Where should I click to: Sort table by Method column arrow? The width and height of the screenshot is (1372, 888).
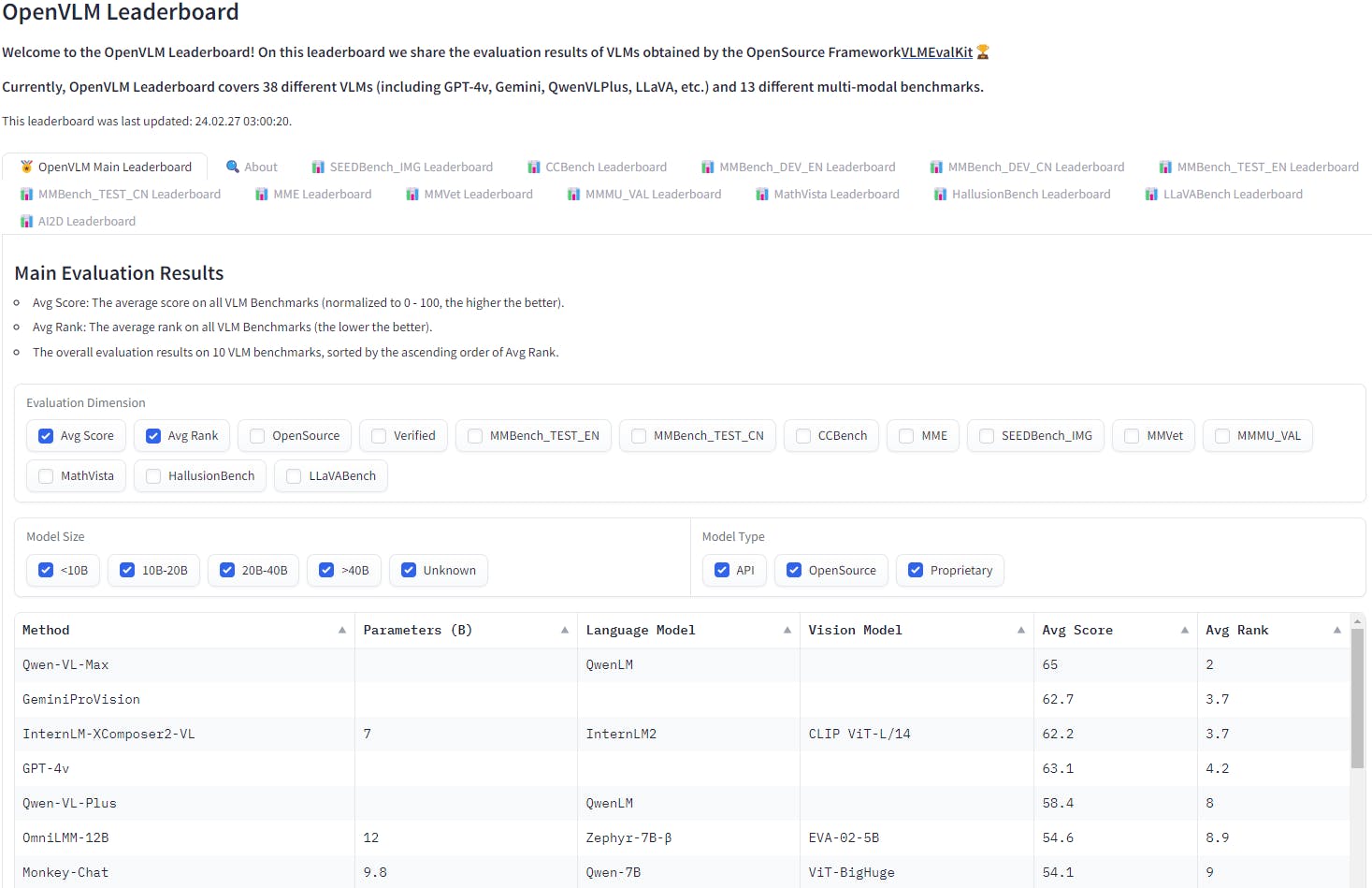(x=342, y=631)
